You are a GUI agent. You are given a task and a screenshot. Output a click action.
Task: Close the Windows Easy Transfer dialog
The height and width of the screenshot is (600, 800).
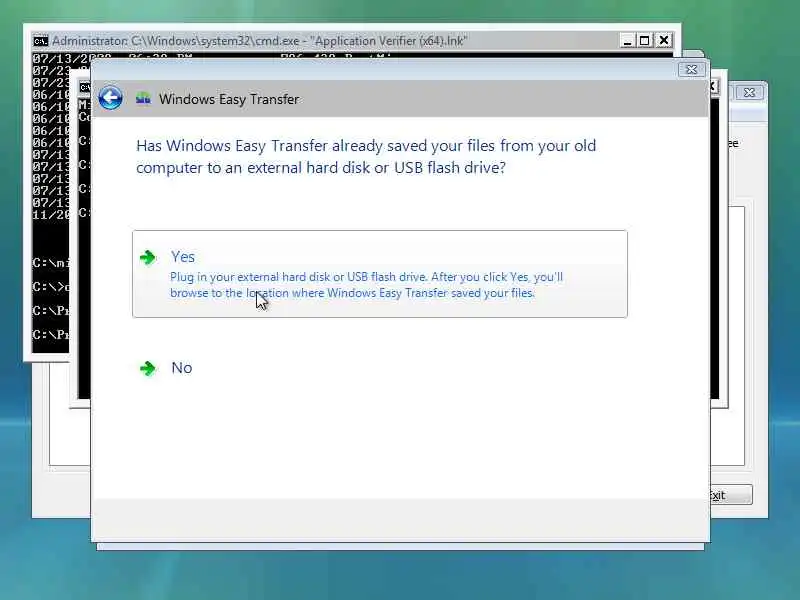(691, 69)
